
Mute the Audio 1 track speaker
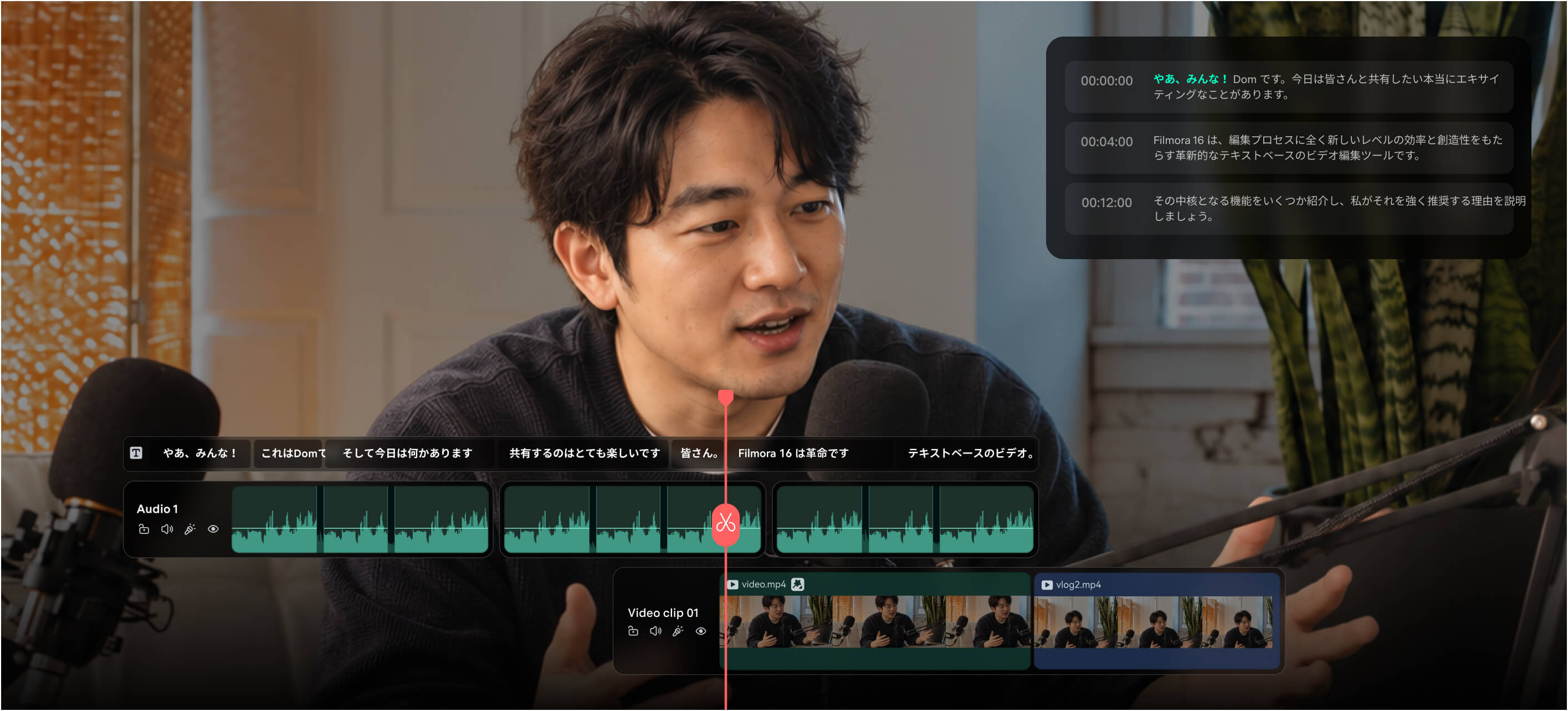tap(167, 529)
